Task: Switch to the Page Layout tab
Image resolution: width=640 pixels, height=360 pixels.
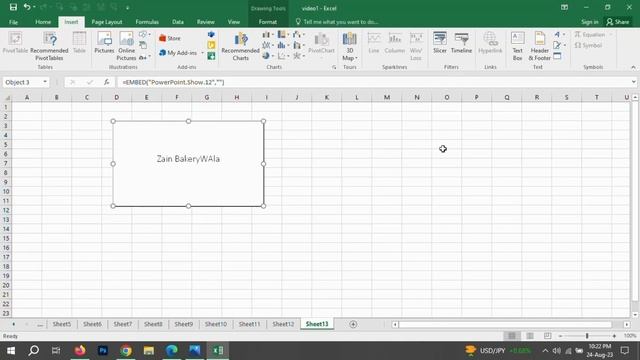Action: pos(107,22)
